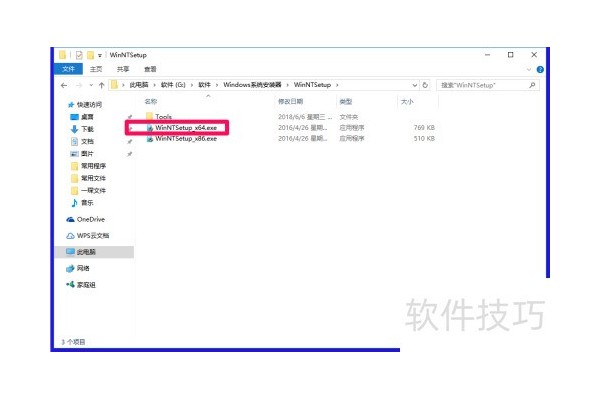Switch to the 共享 ribbon tab
This screenshot has height=400, width=600.
[123, 69]
